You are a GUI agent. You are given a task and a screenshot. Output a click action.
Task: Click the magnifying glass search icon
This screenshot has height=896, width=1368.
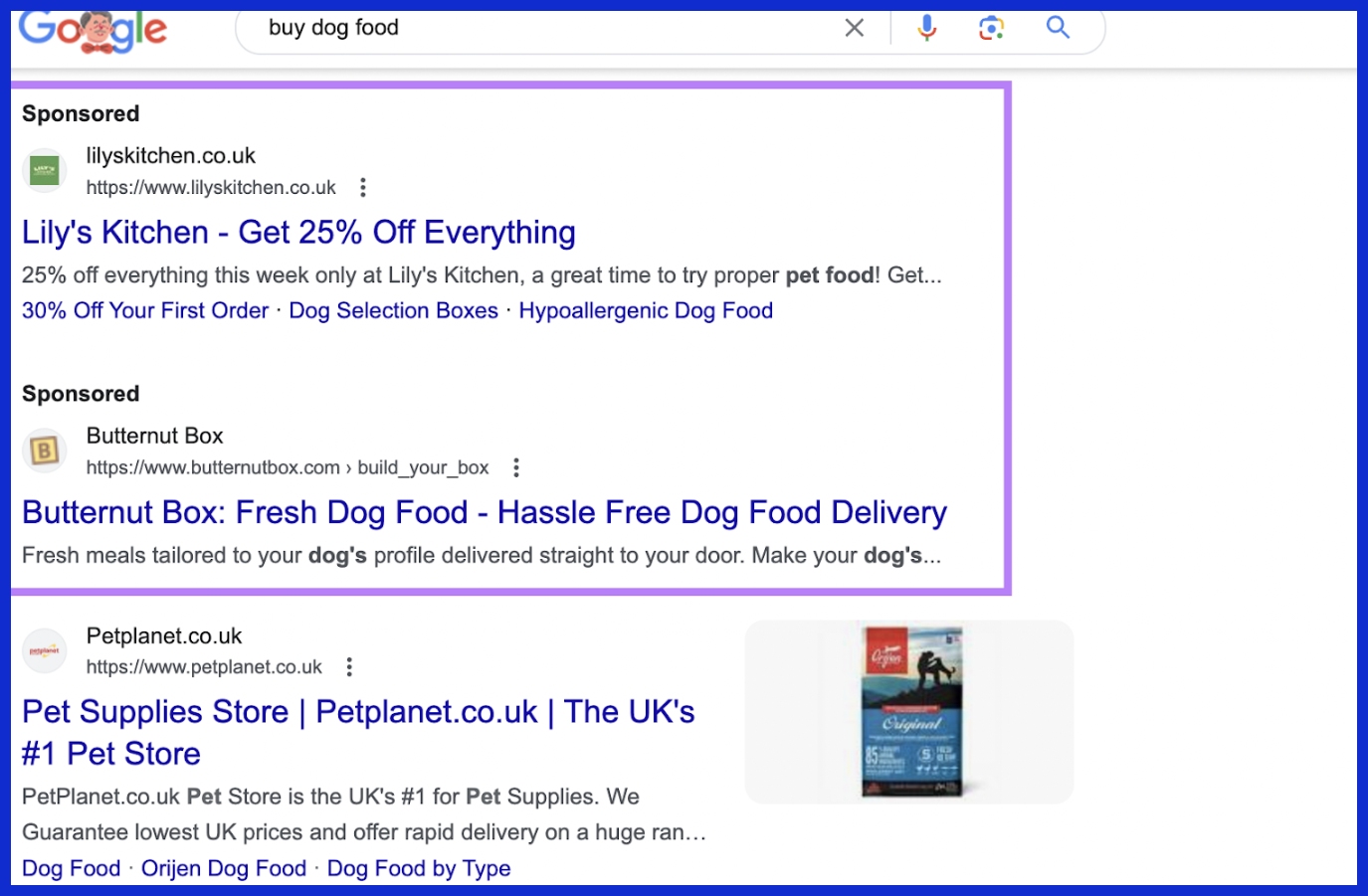(x=1058, y=28)
